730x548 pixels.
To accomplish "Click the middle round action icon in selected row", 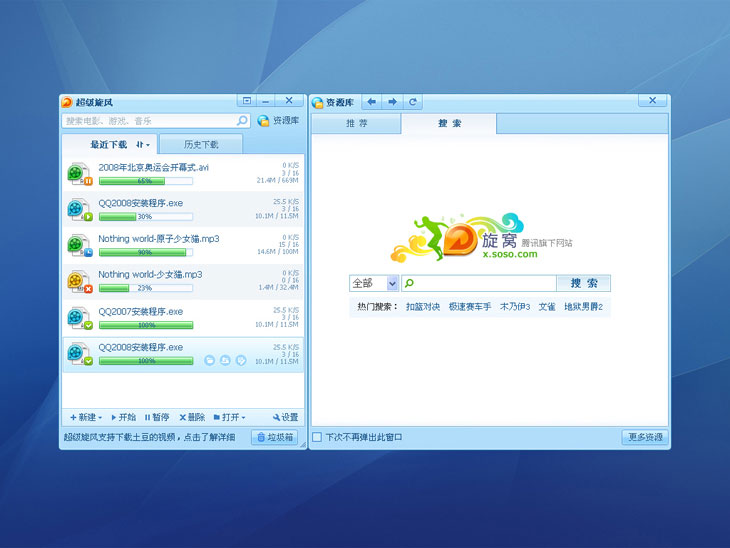I will pos(225,360).
